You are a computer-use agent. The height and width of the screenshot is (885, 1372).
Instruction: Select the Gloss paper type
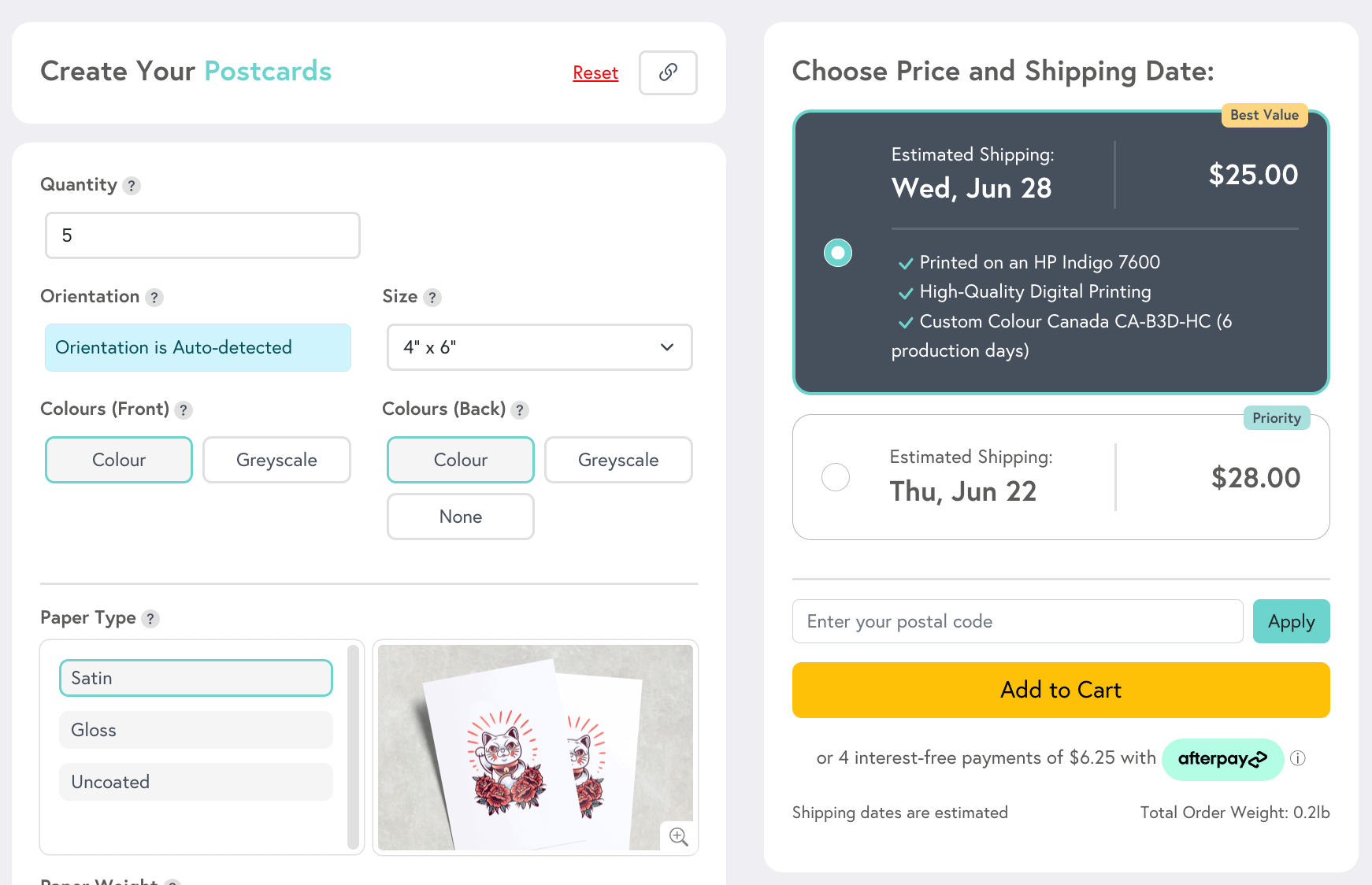coord(195,730)
